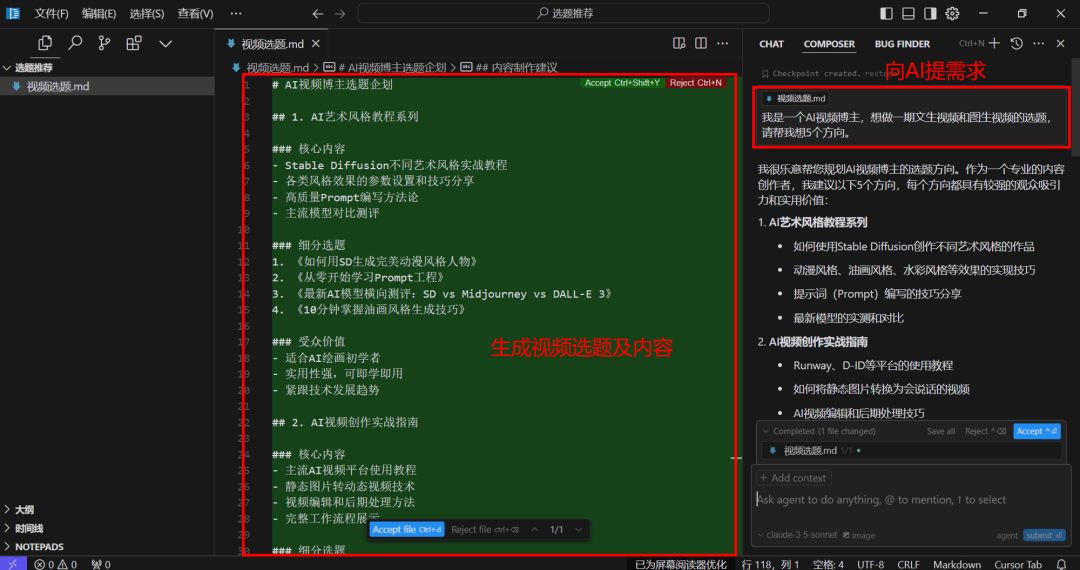Image resolution: width=1080 pixels, height=570 pixels.
Task: Click the blue Accept file button
Action: point(406,530)
